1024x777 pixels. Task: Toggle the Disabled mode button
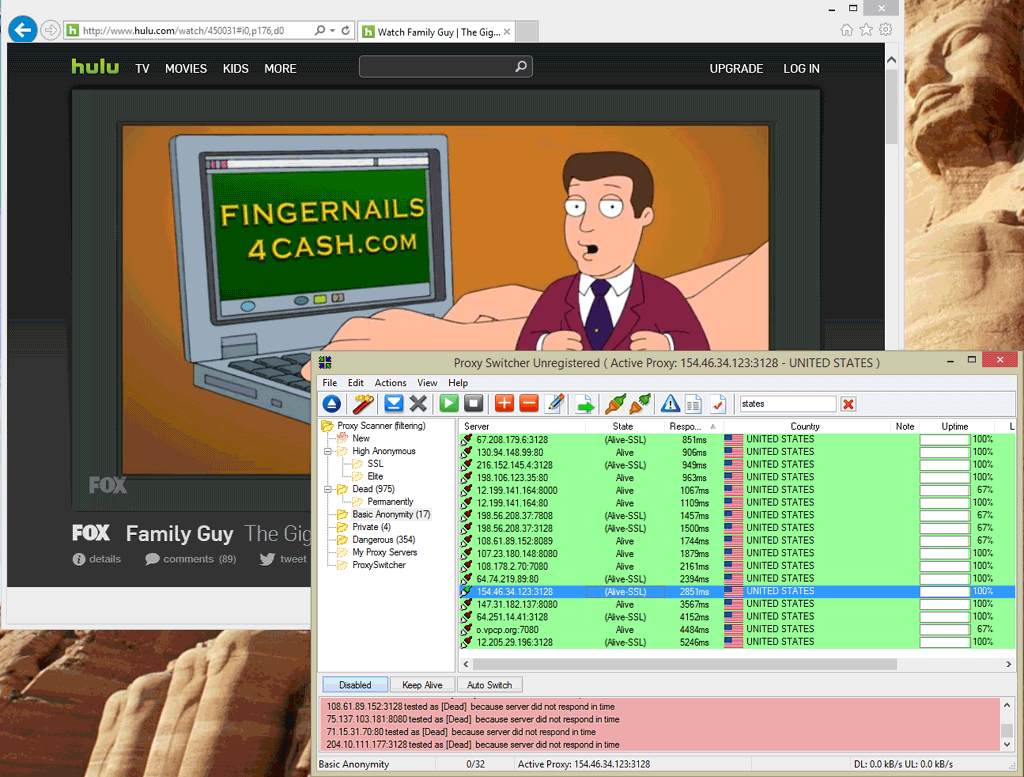coord(355,685)
